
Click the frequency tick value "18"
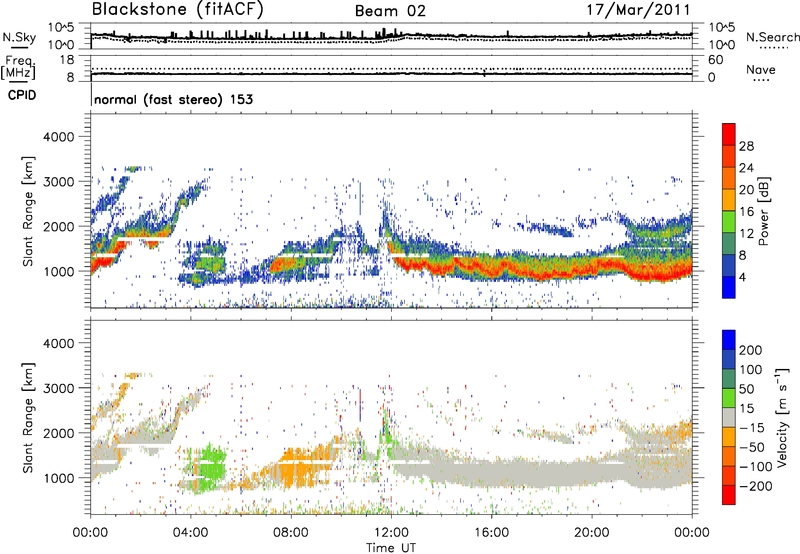click(67, 60)
